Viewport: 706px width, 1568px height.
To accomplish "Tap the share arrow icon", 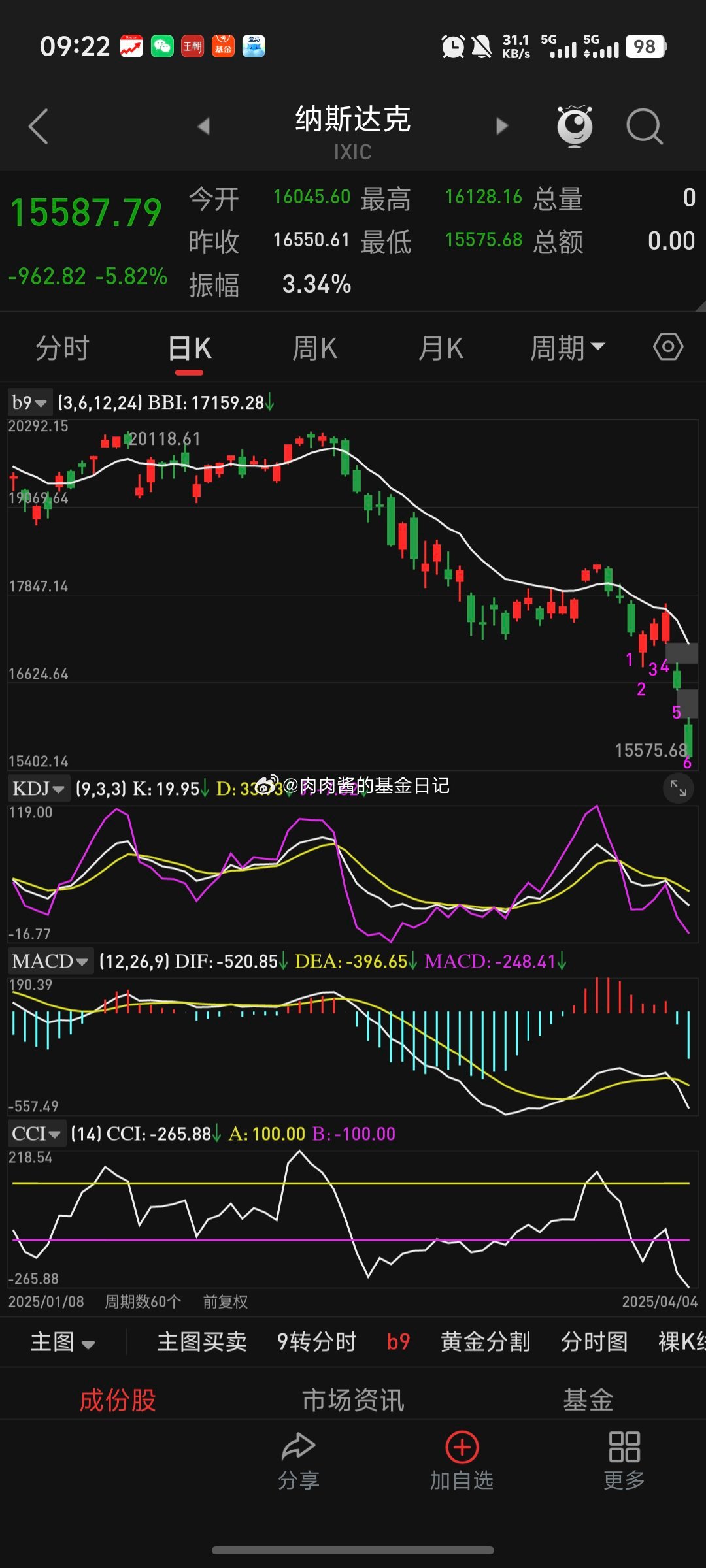I will (298, 1446).
